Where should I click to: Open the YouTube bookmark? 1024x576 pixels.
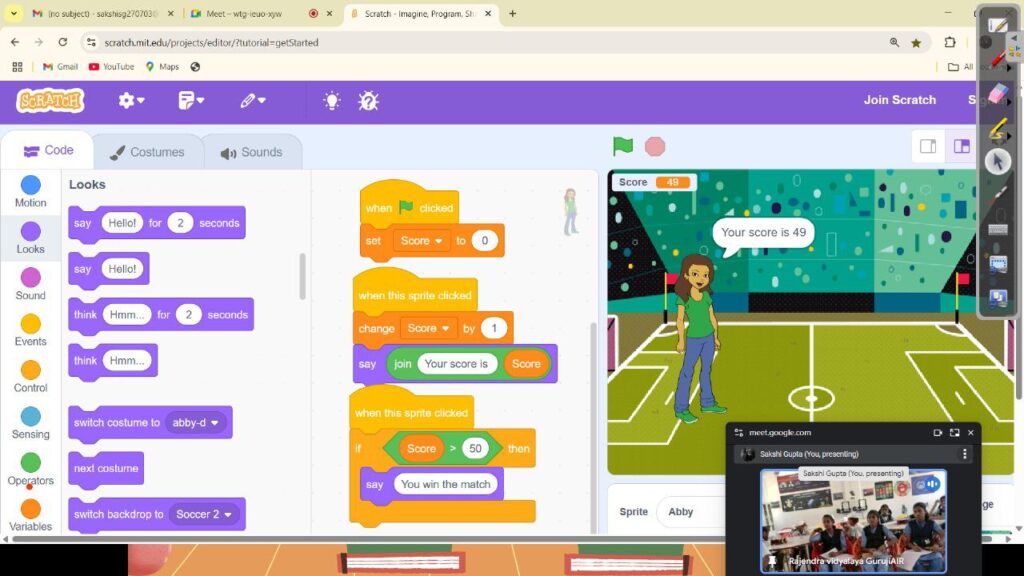click(111, 67)
